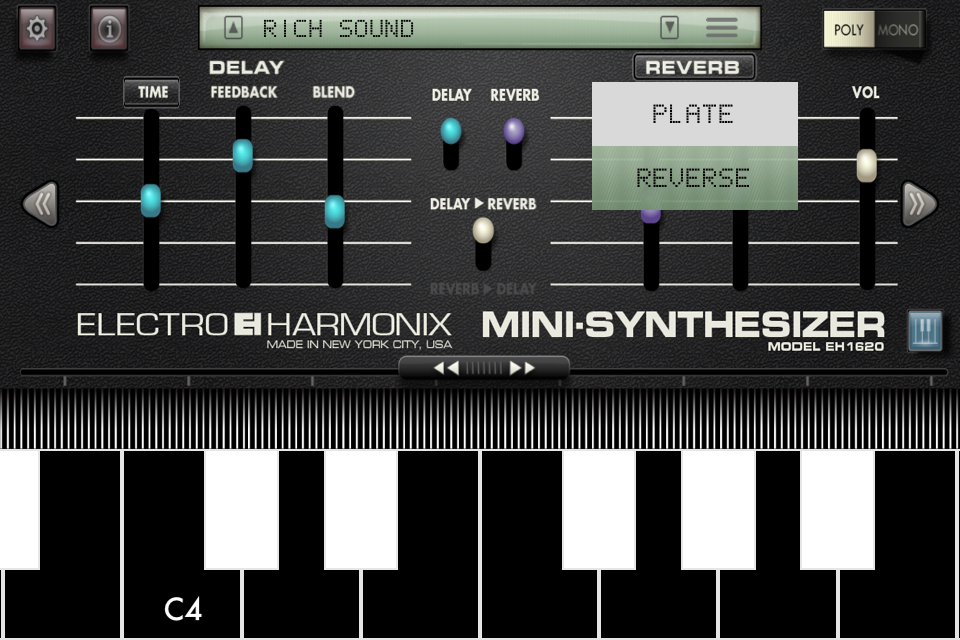Shift keyboard right with forward arrows

click(x=522, y=367)
